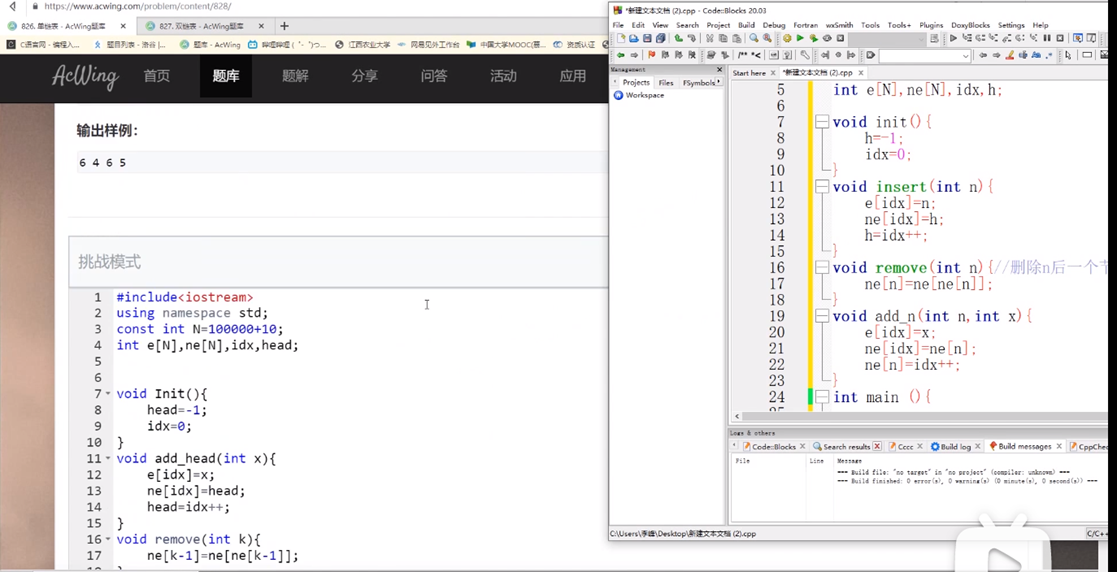Open the Plugins menu
This screenshot has width=1117, height=572.
[x=931, y=25]
